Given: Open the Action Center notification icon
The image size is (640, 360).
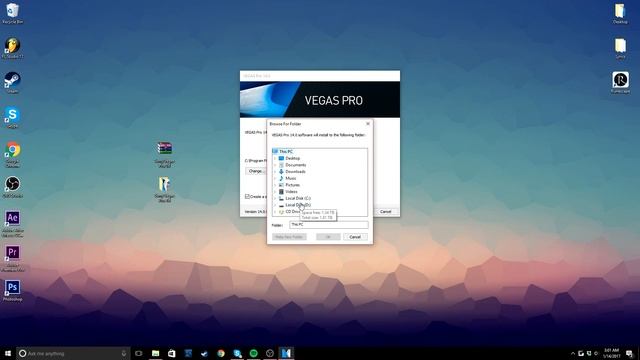Looking at the screenshot, I should (x=629, y=353).
